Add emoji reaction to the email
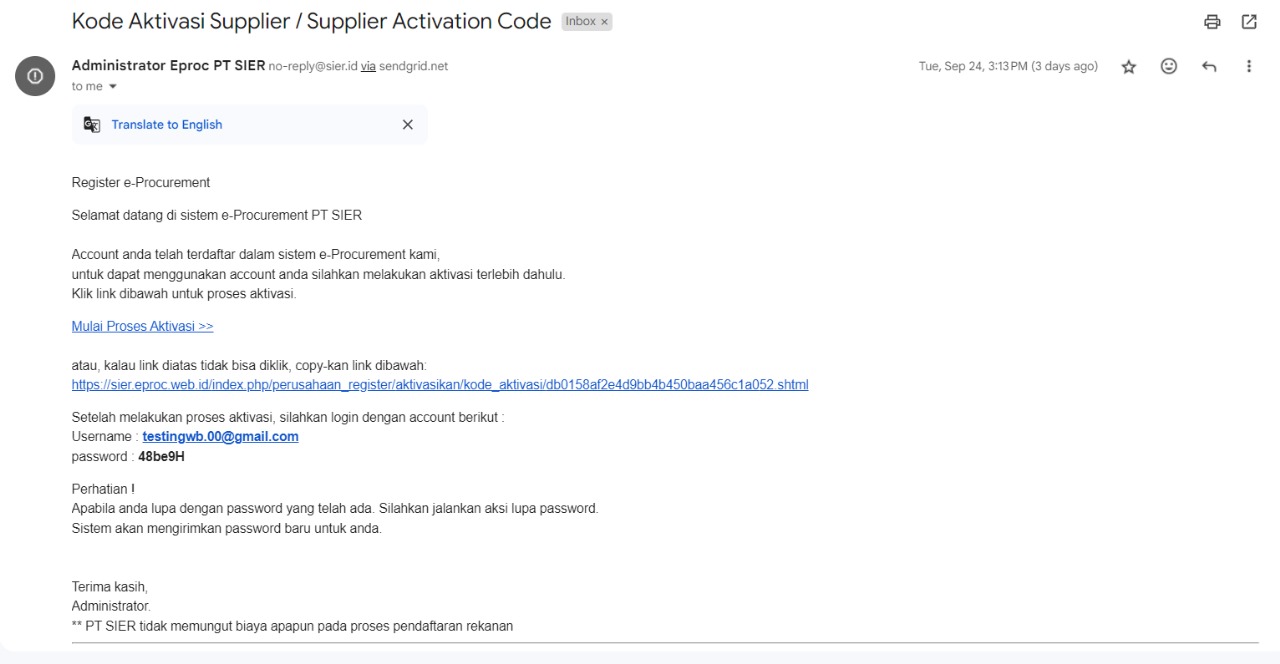 tap(1169, 66)
